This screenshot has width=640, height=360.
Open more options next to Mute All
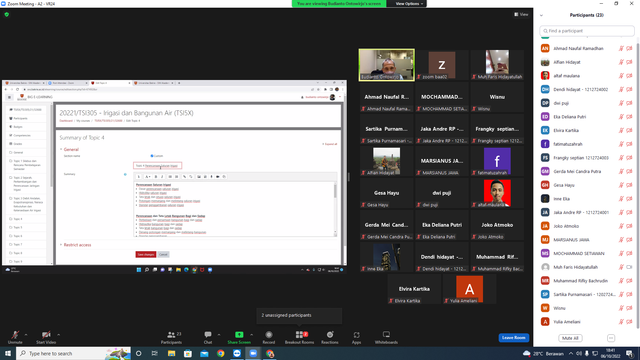tap(611, 338)
